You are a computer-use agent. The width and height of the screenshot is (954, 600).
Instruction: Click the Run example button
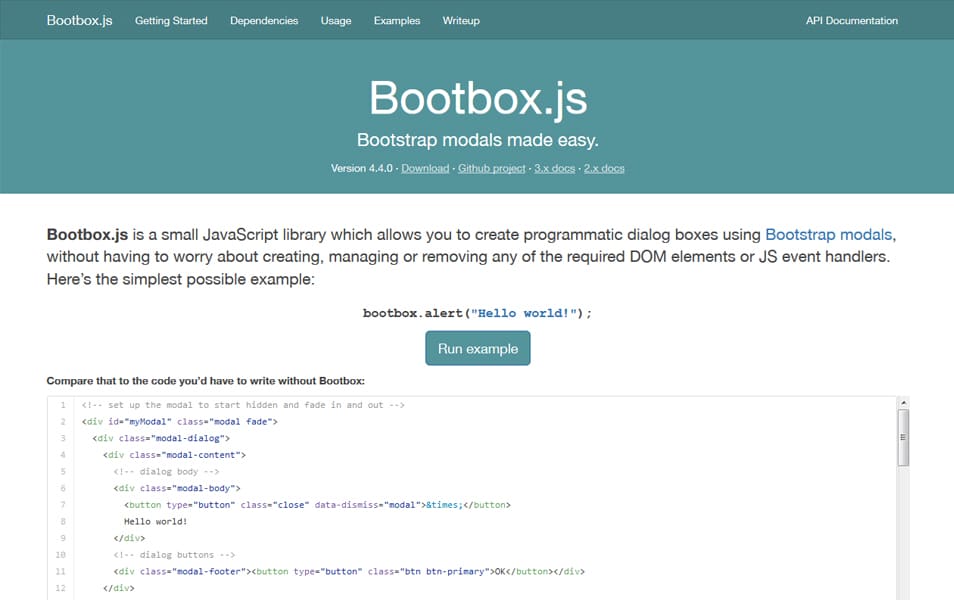478,348
